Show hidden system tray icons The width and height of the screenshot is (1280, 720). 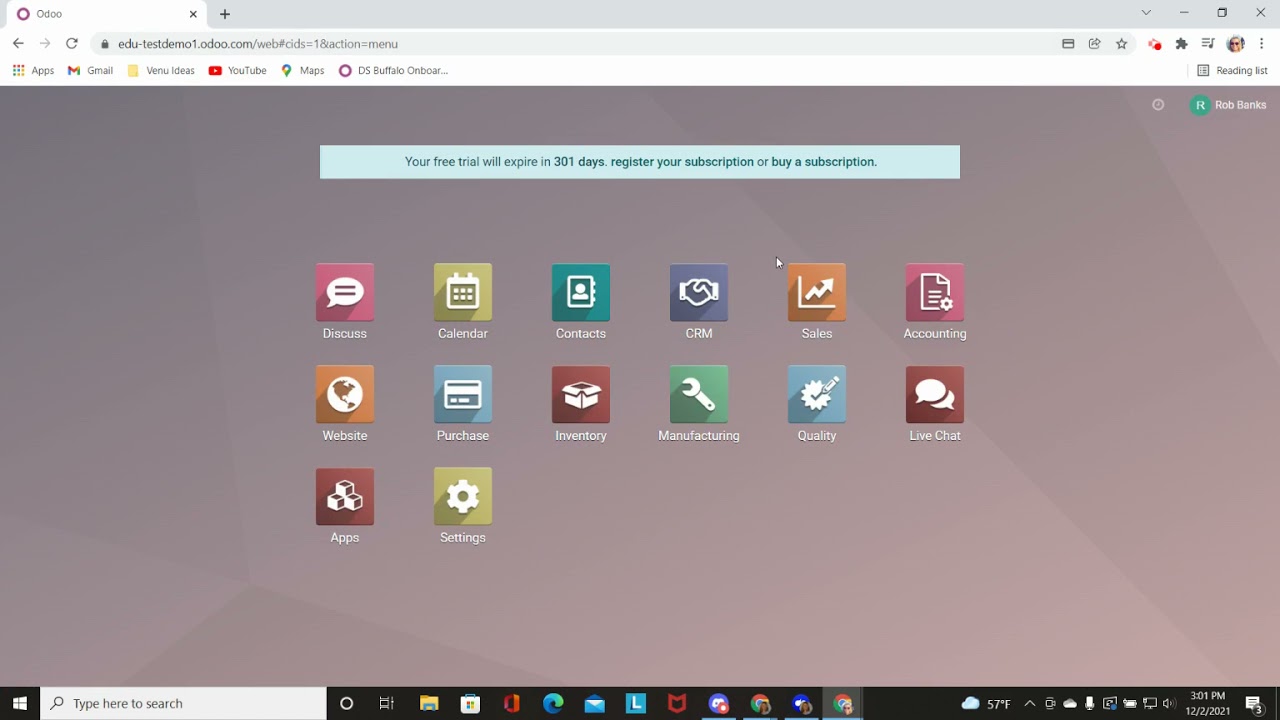click(x=1030, y=704)
